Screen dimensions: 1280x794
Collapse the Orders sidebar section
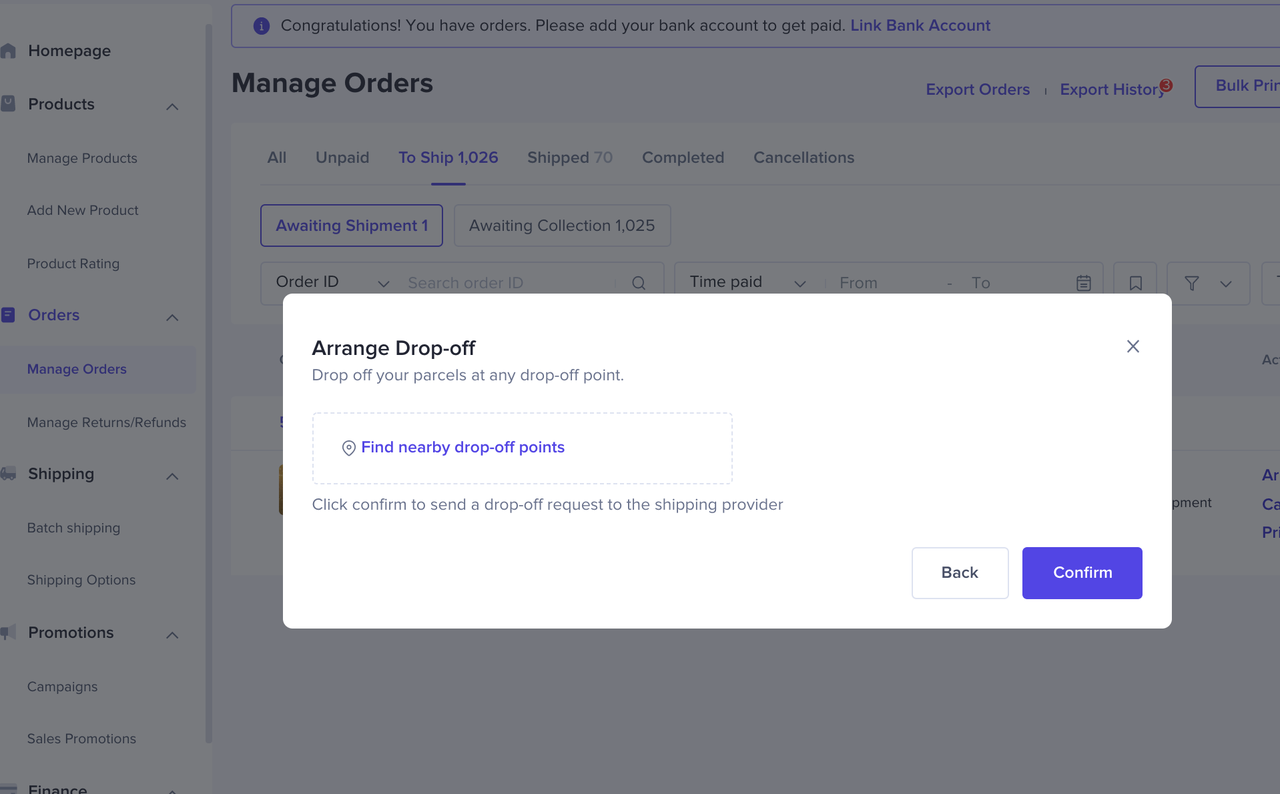(x=172, y=317)
